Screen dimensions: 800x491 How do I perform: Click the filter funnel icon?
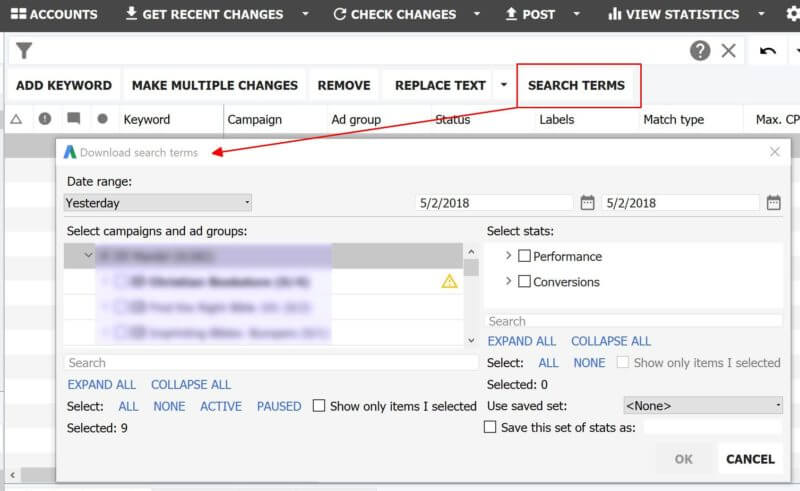[x=24, y=51]
